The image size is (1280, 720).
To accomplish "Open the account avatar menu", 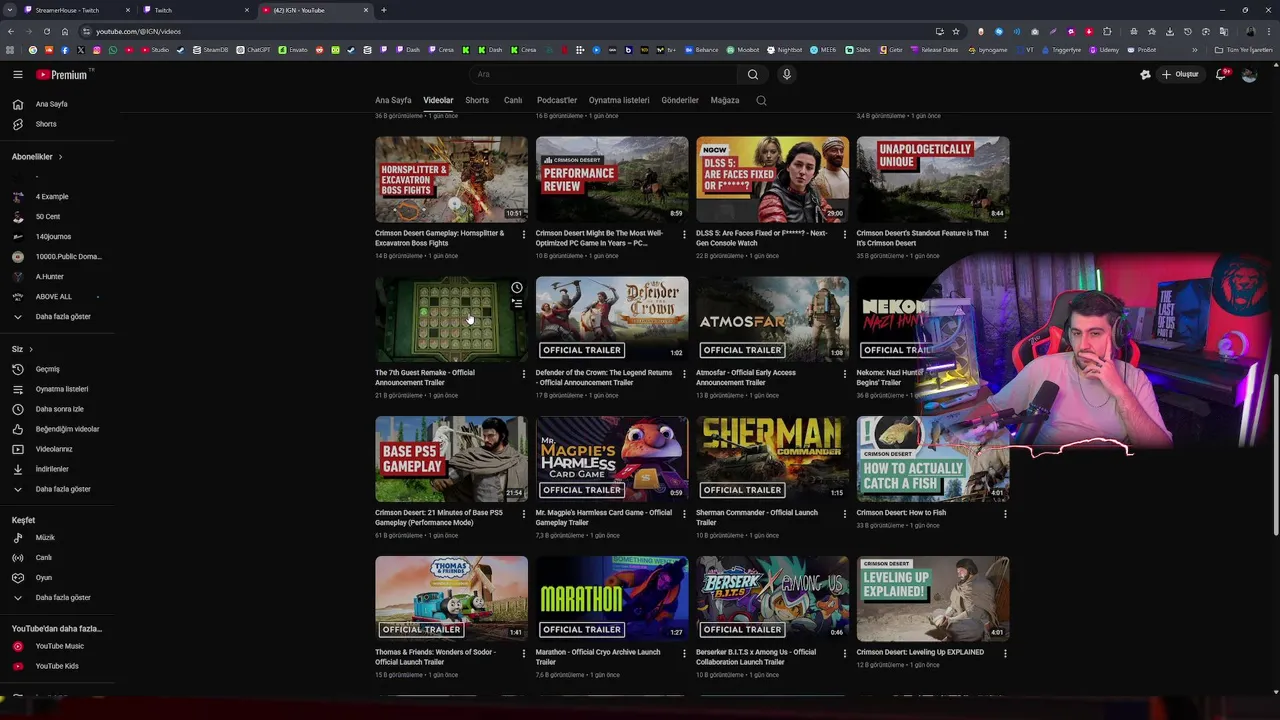I will (1249, 74).
